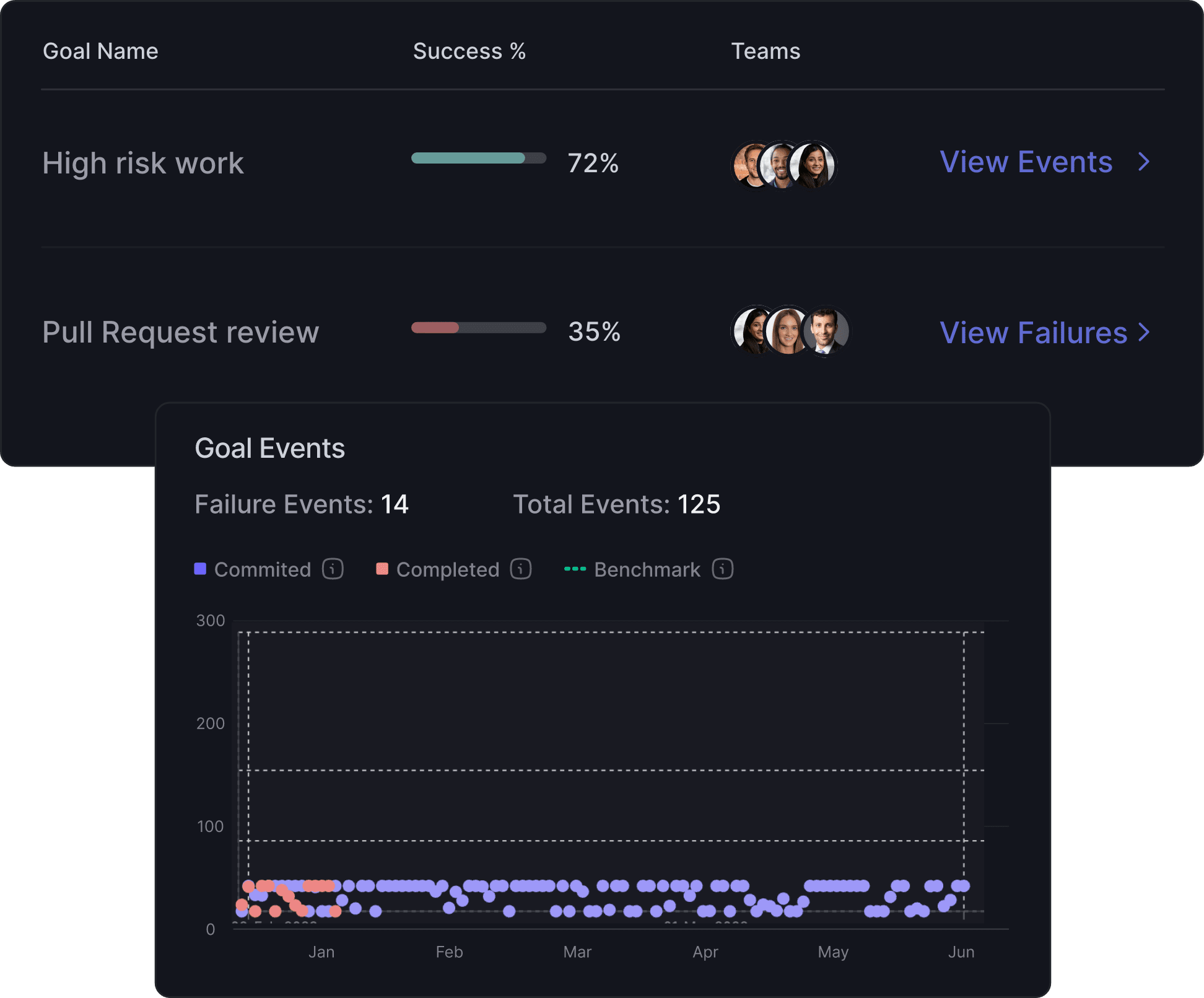The height and width of the screenshot is (998, 1204).
Task: Click the Goal Name column header
Action: pyautogui.click(x=100, y=51)
